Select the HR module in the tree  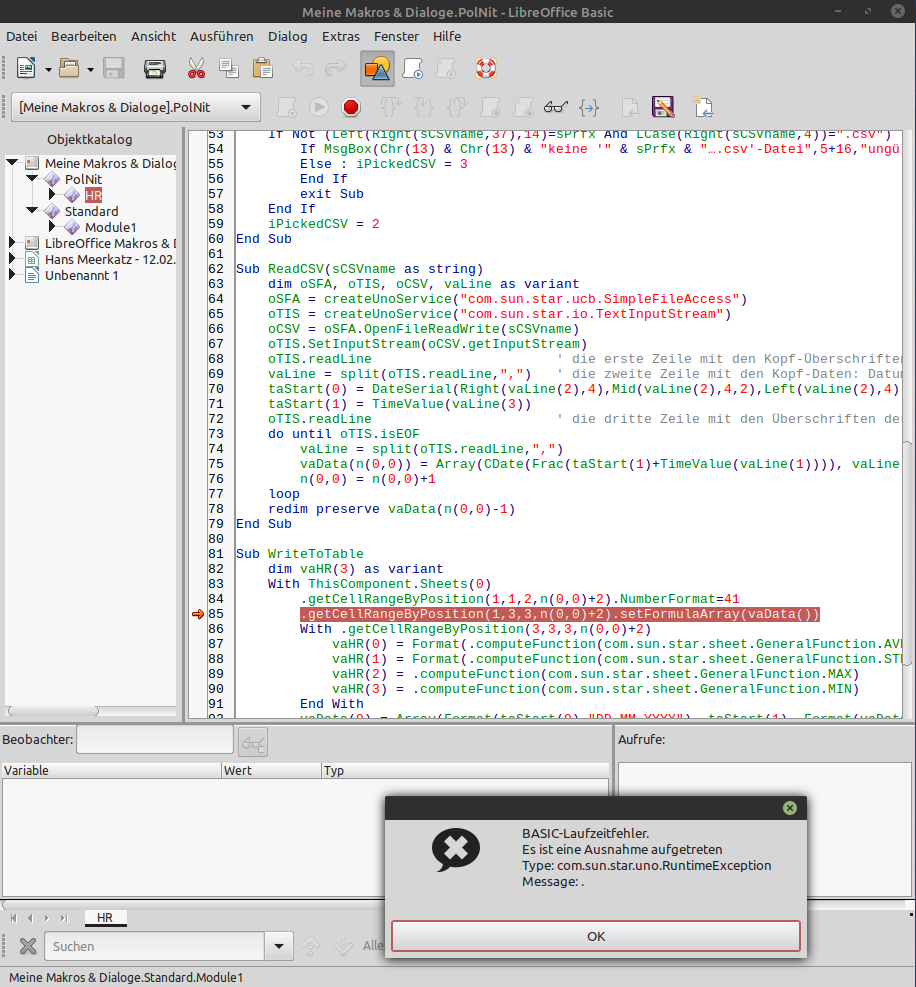93,195
